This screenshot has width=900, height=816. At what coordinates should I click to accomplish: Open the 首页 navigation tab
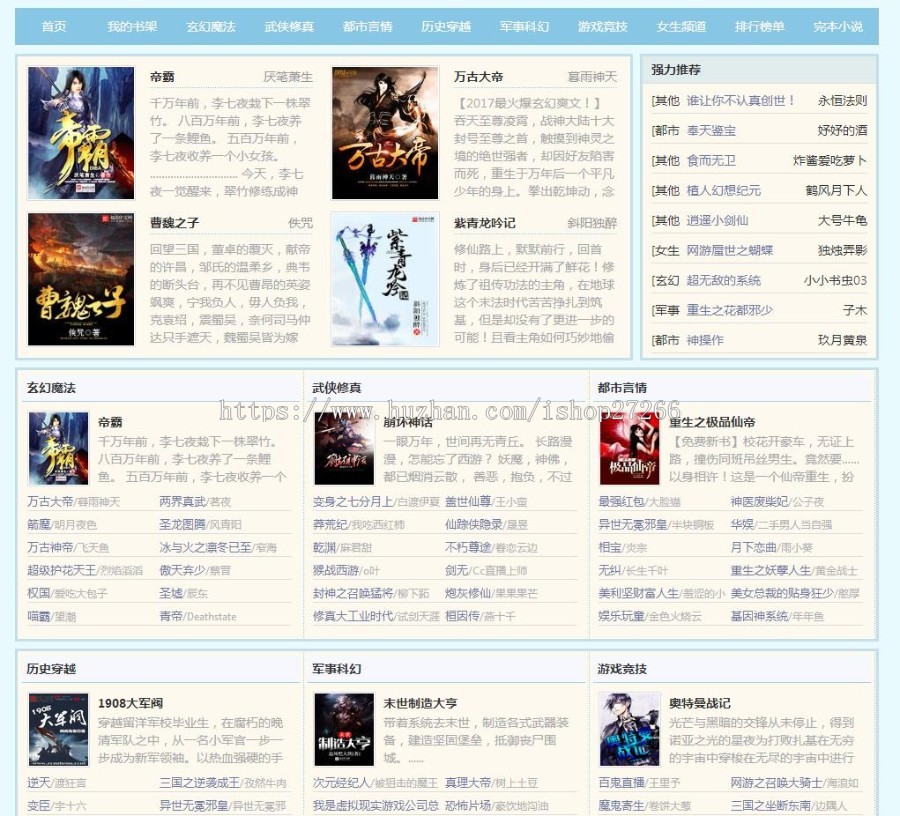[x=52, y=27]
